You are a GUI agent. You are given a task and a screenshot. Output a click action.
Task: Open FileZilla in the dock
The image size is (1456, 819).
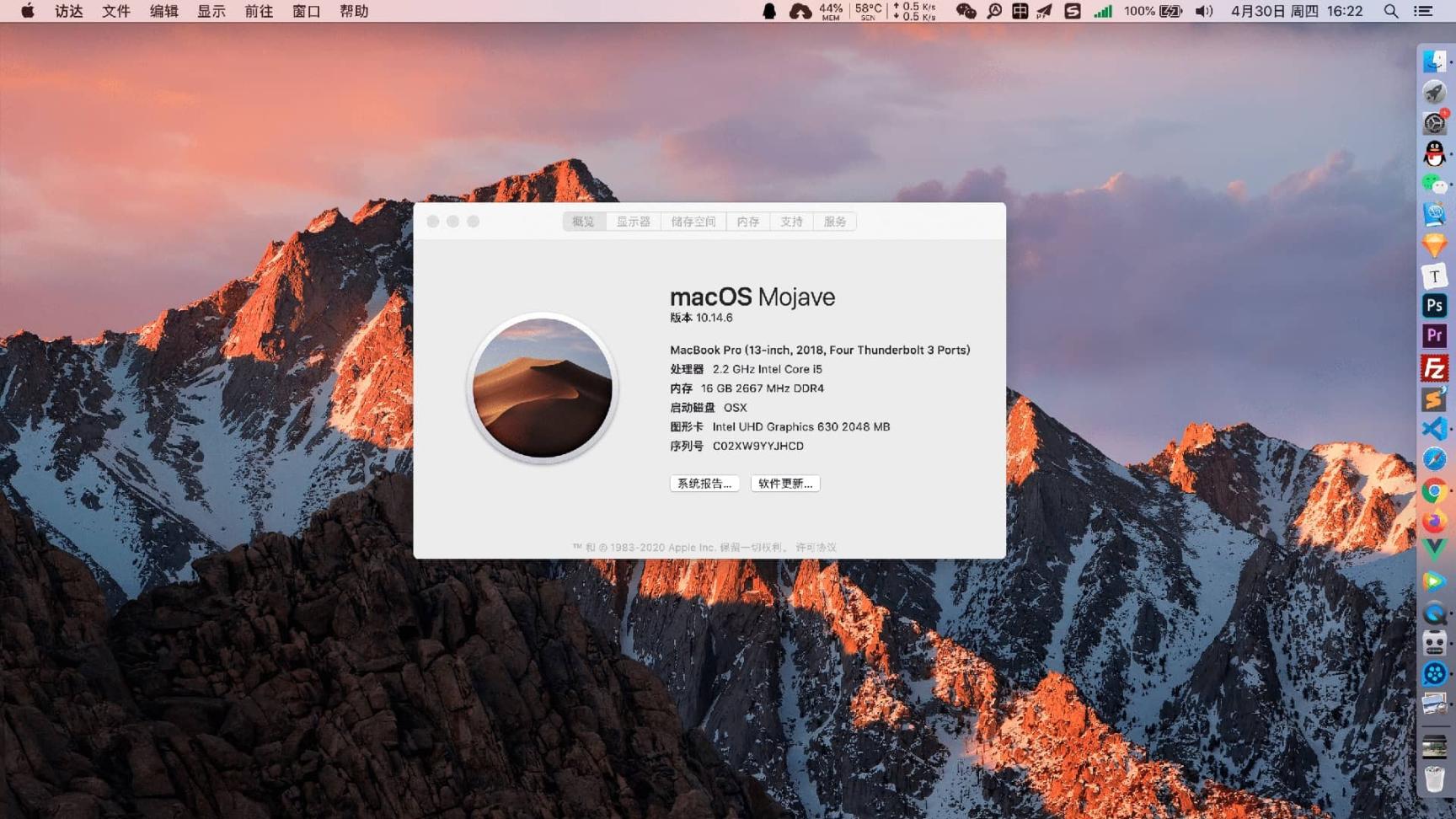tap(1434, 368)
